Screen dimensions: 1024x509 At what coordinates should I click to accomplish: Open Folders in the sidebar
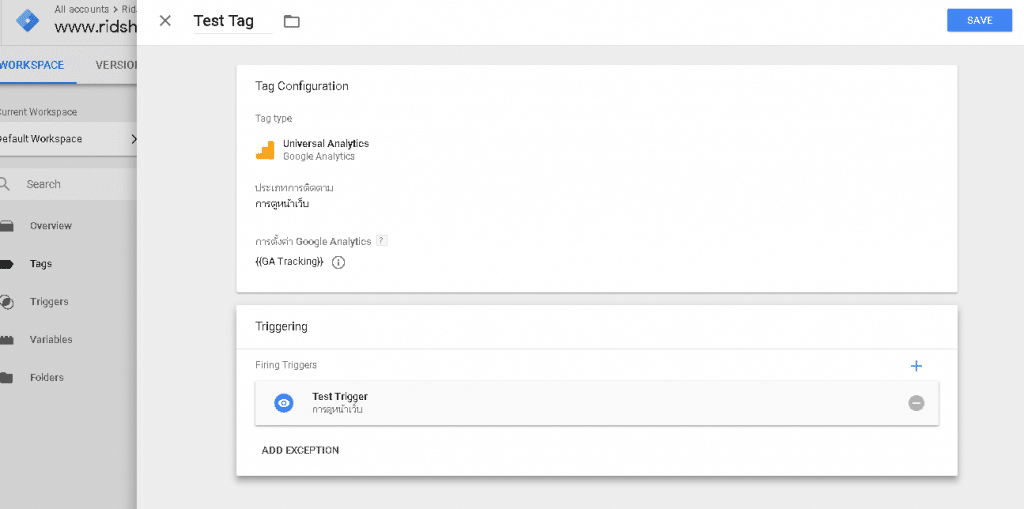46,378
